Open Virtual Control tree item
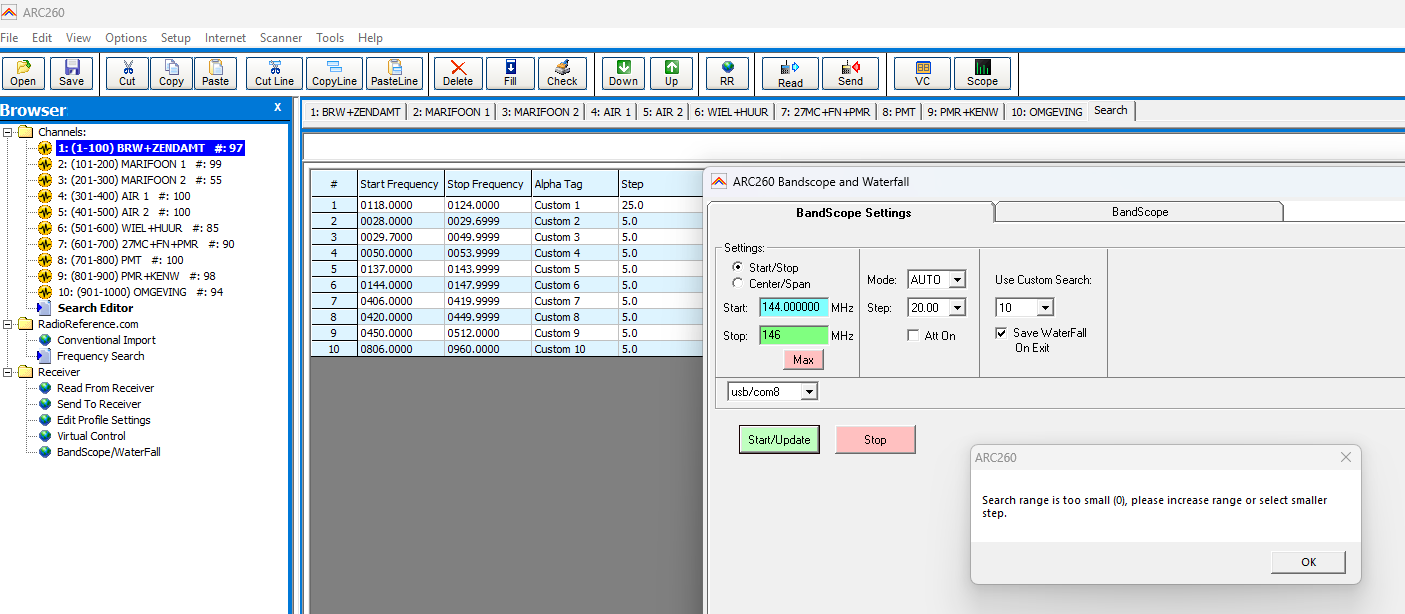This screenshot has height=614, width=1405. (92, 436)
